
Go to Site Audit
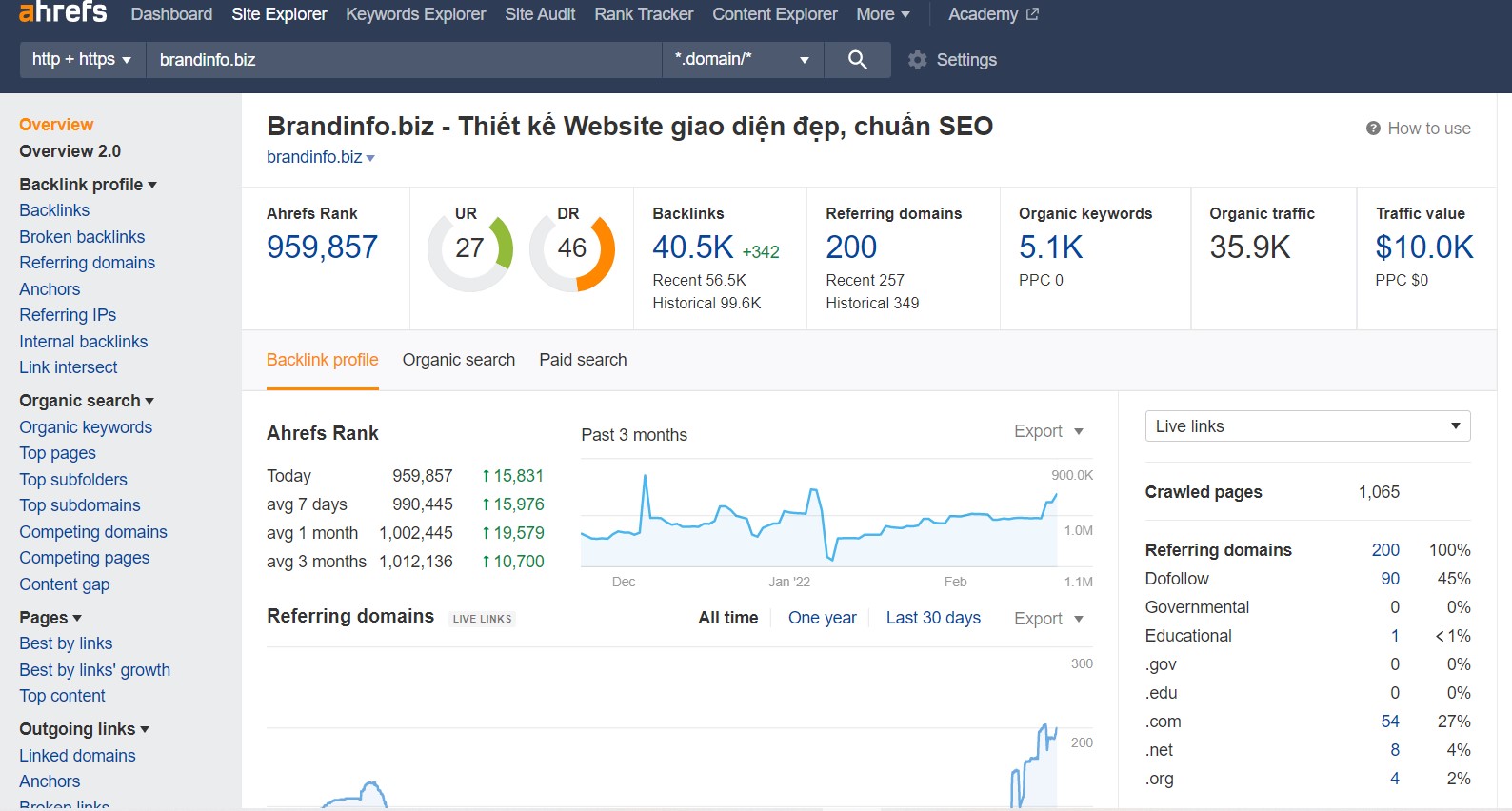[540, 14]
